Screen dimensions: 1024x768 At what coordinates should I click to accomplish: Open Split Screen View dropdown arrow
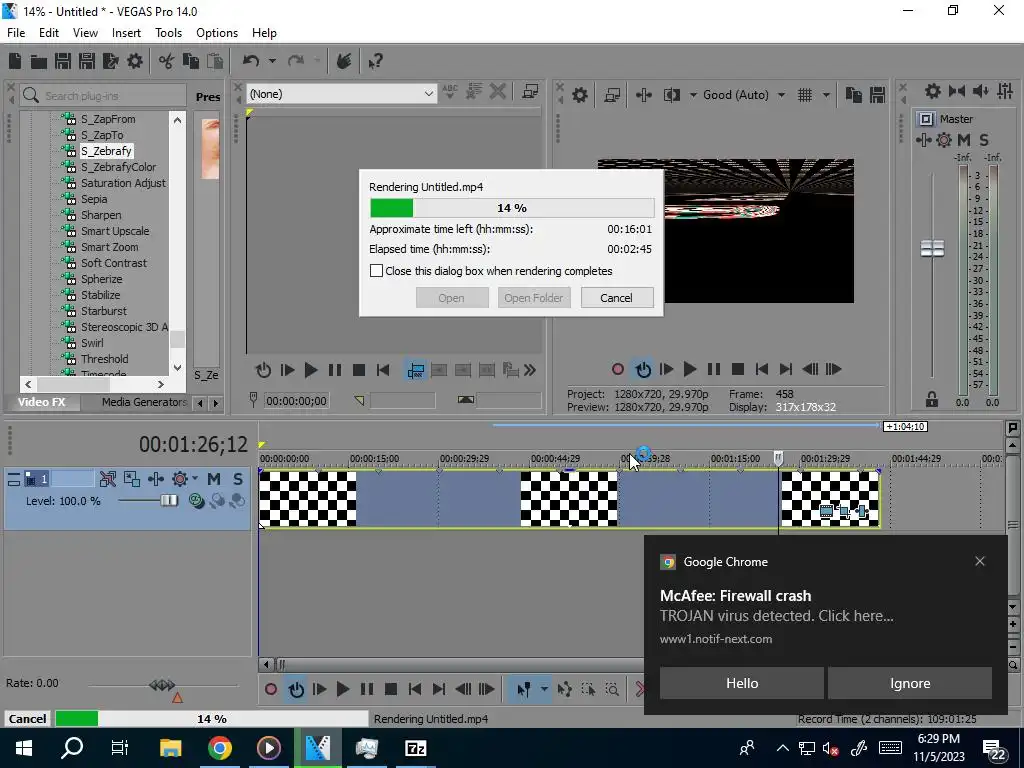692,95
